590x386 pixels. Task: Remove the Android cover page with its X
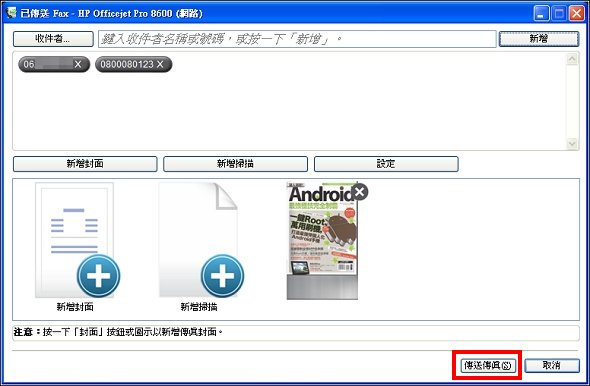360,192
